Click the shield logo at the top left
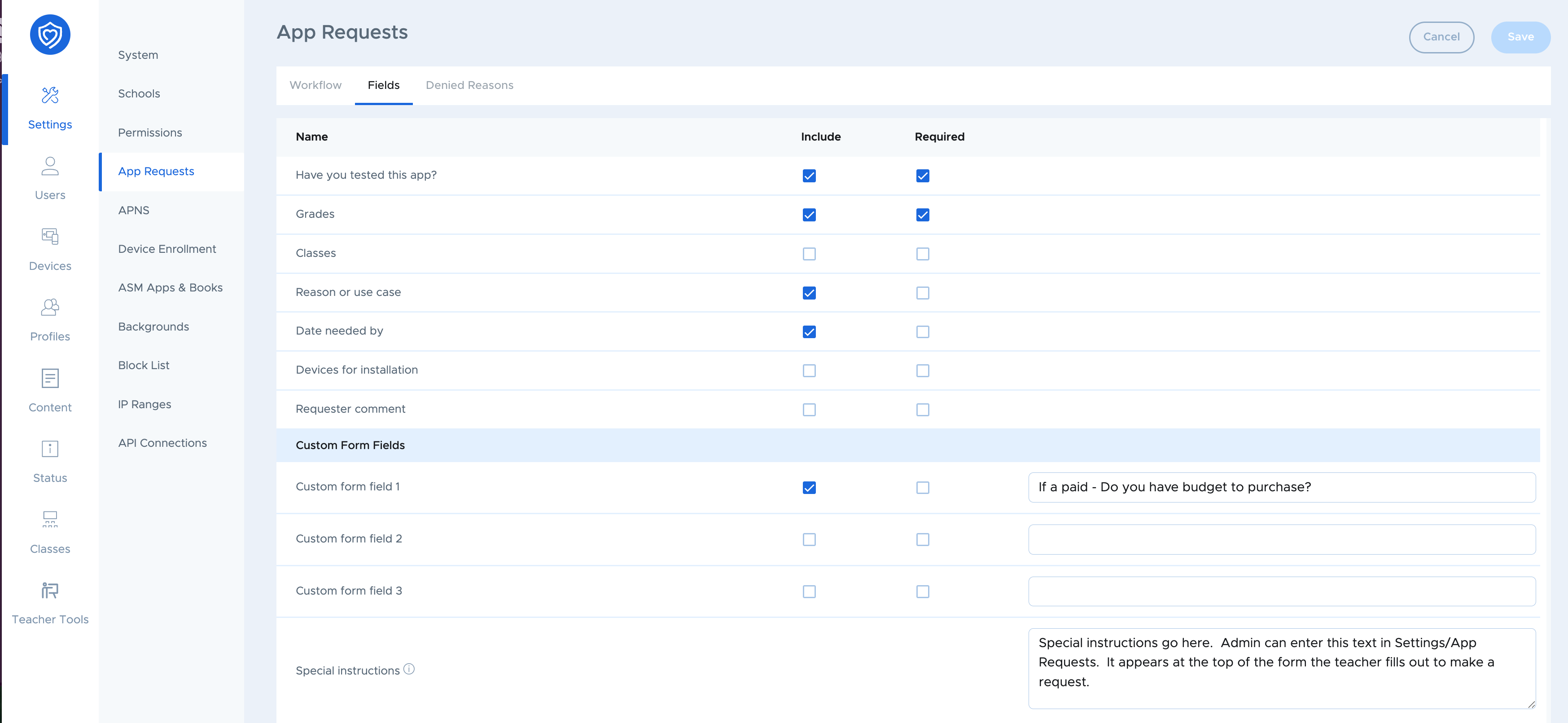Viewport: 1568px width, 723px height. point(50,35)
